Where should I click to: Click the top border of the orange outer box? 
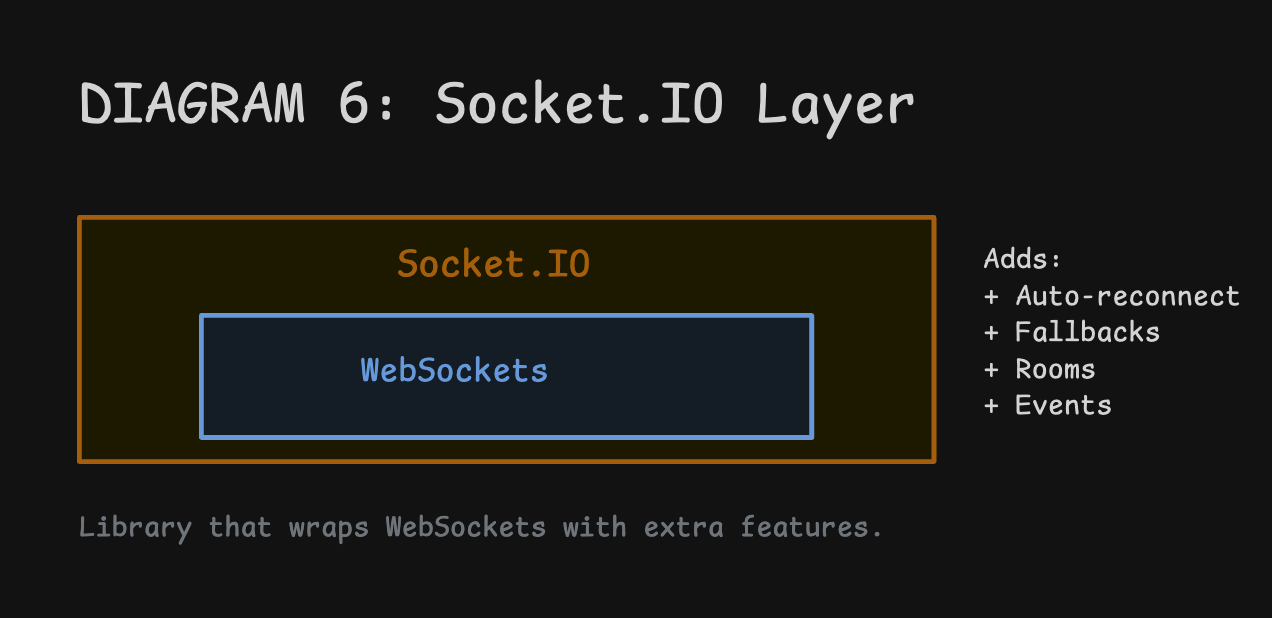(x=506, y=218)
